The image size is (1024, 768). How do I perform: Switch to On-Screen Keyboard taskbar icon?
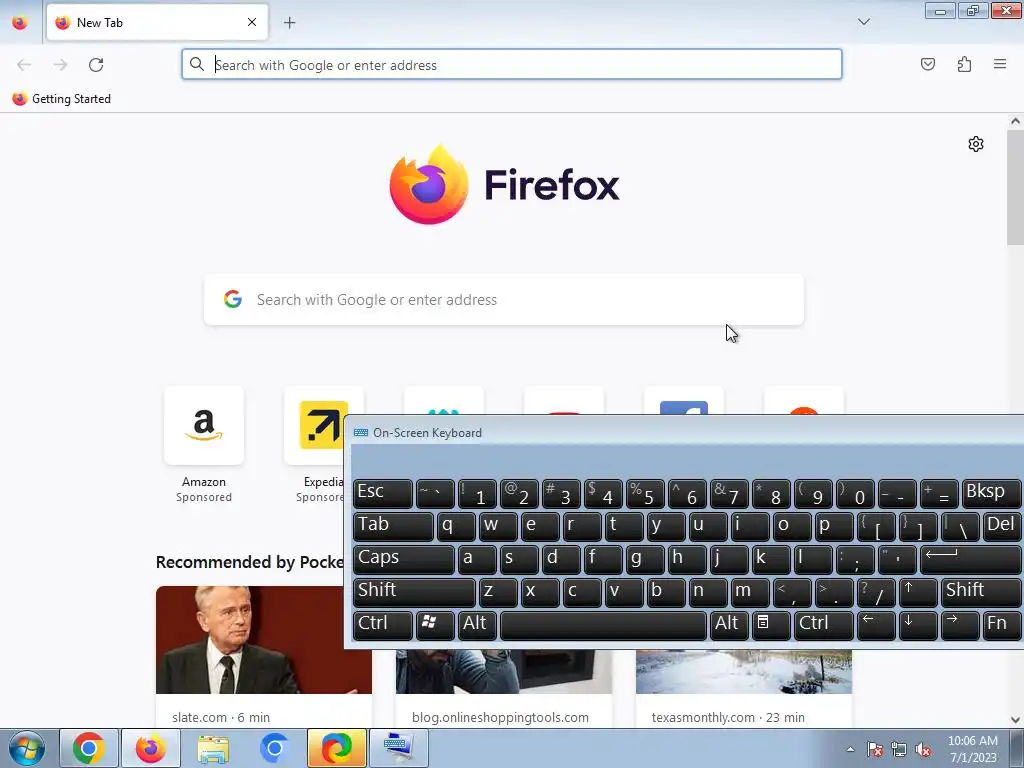pyautogui.click(x=398, y=748)
